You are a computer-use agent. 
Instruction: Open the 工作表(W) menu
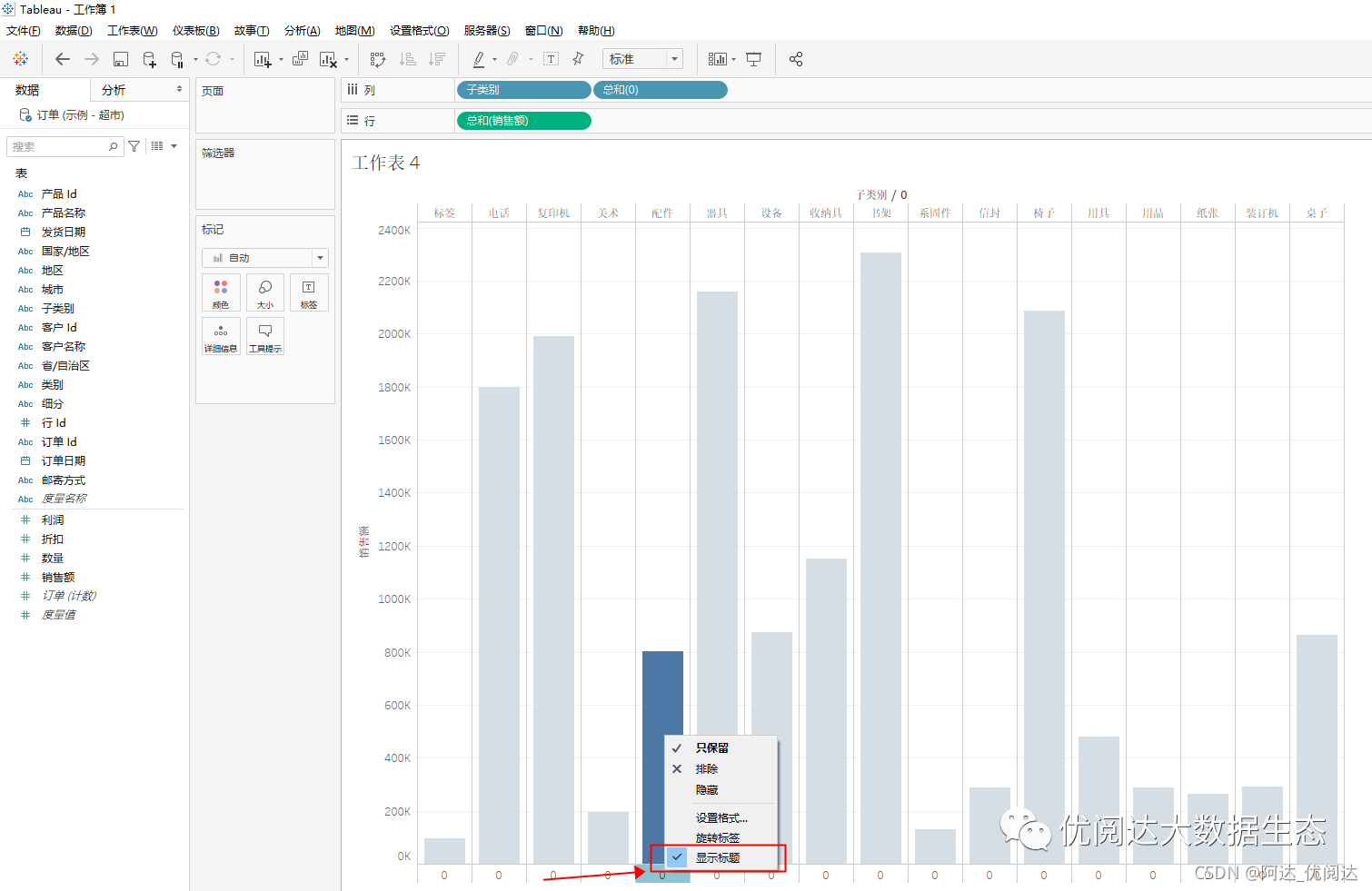coord(133,31)
